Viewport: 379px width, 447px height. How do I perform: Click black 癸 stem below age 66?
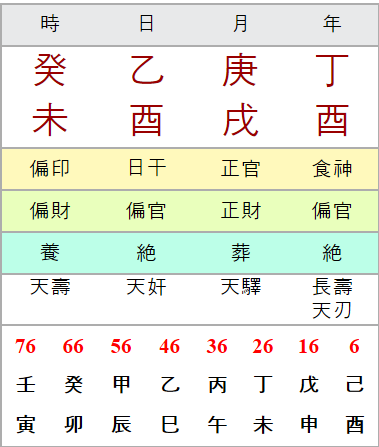(x=74, y=384)
